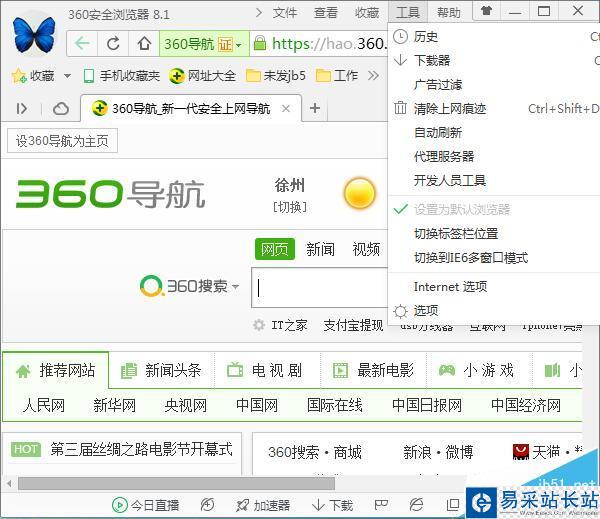
Task: Click the IE engine icon in status bar
Action: click(416, 505)
